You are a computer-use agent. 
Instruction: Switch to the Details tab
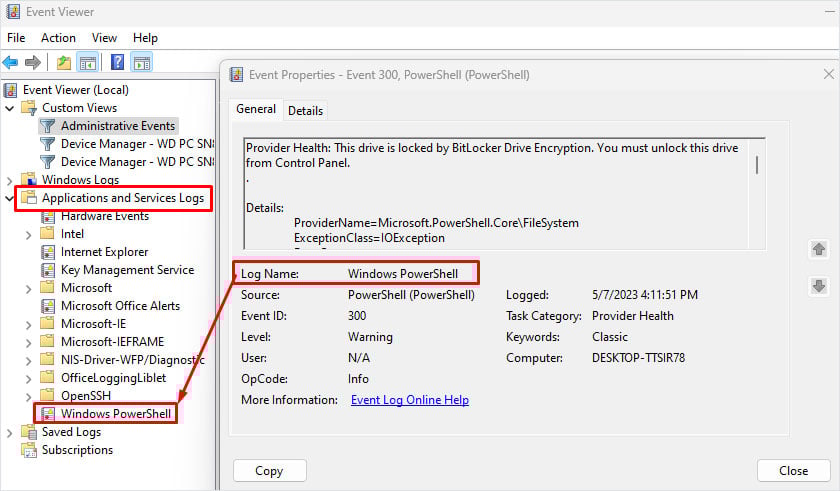pos(305,111)
